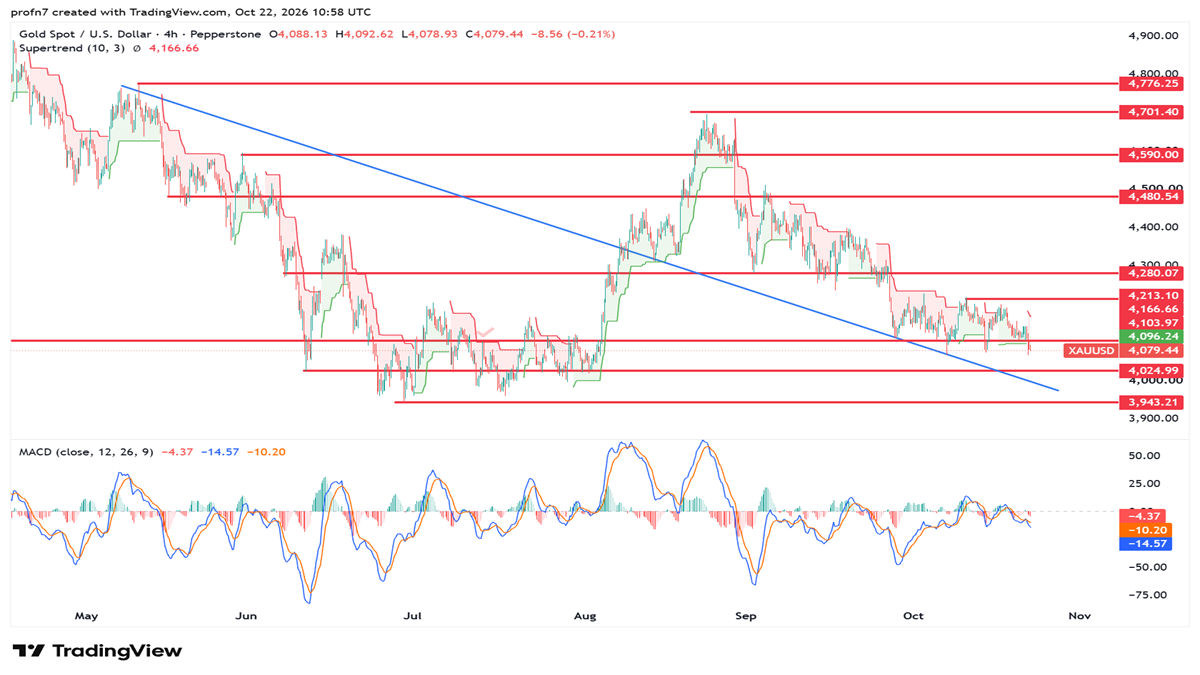Select the blue descending trendline on the chart
The width and height of the screenshot is (1200, 675).
point(590,238)
